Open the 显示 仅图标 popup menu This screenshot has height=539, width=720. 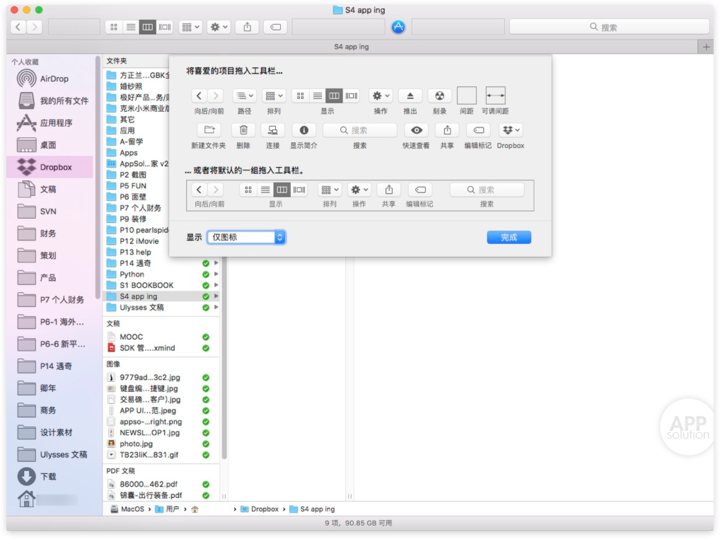246,237
